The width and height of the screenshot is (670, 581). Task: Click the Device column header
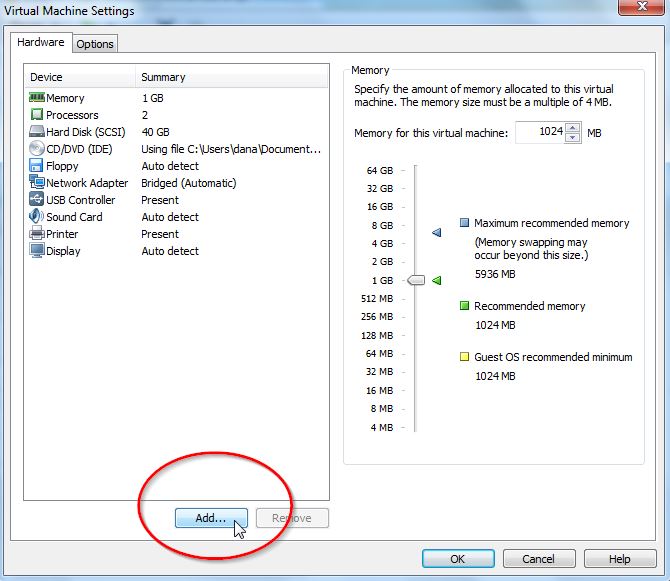coord(79,77)
